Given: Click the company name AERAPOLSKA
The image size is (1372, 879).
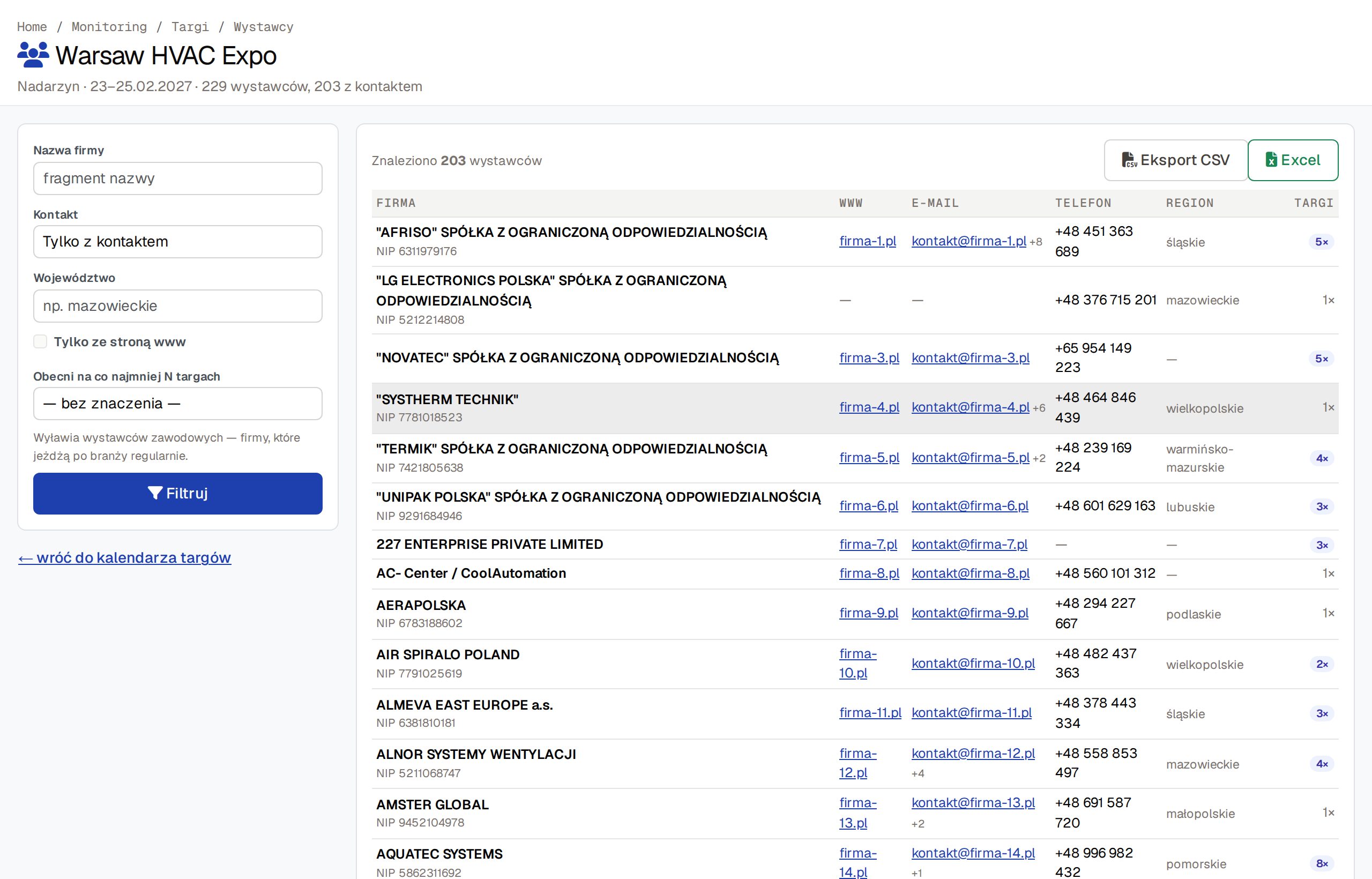Looking at the screenshot, I should (x=421, y=605).
